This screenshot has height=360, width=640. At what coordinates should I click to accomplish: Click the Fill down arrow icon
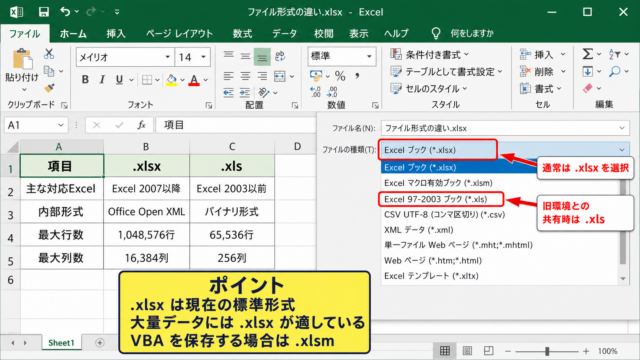point(587,72)
